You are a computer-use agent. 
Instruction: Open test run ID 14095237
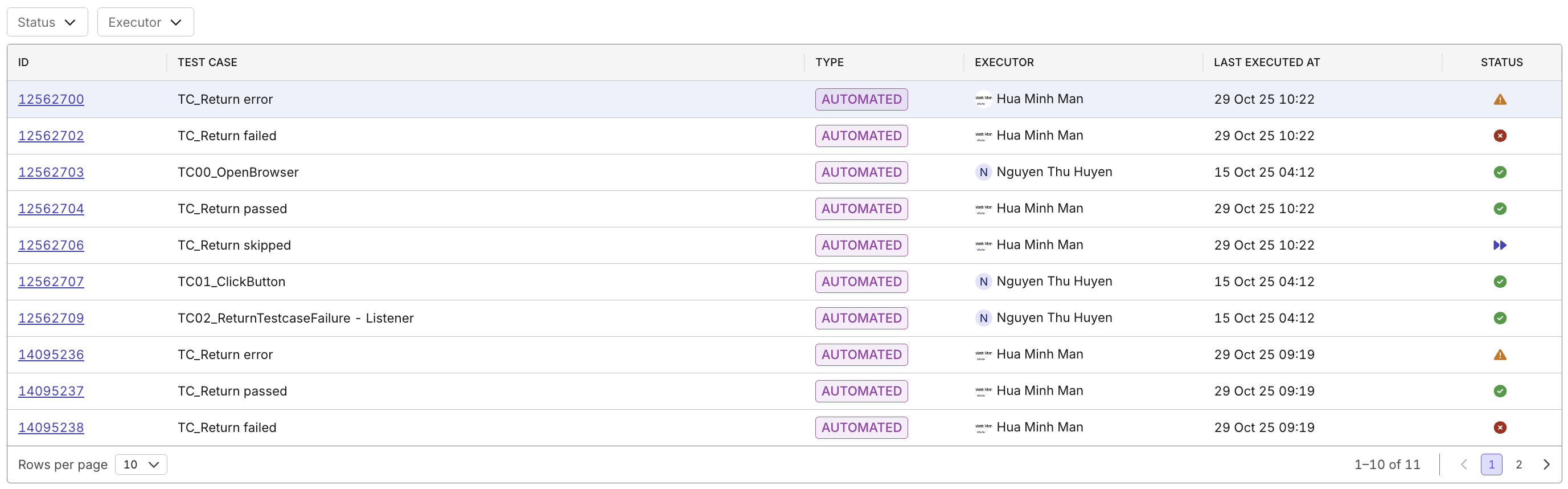(51, 391)
